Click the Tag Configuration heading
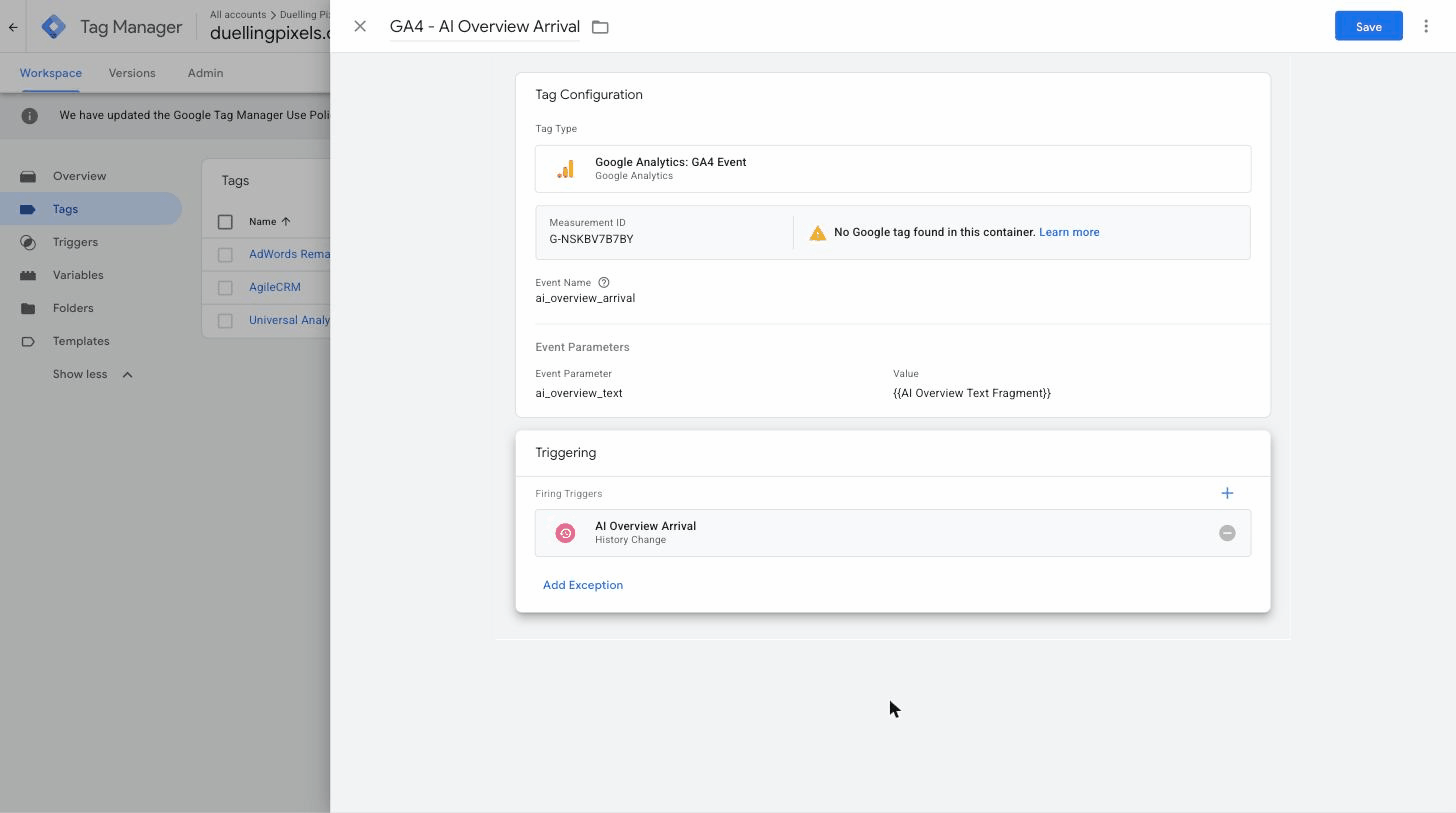Screen dimensions: 1456x813 pos(589,95)
